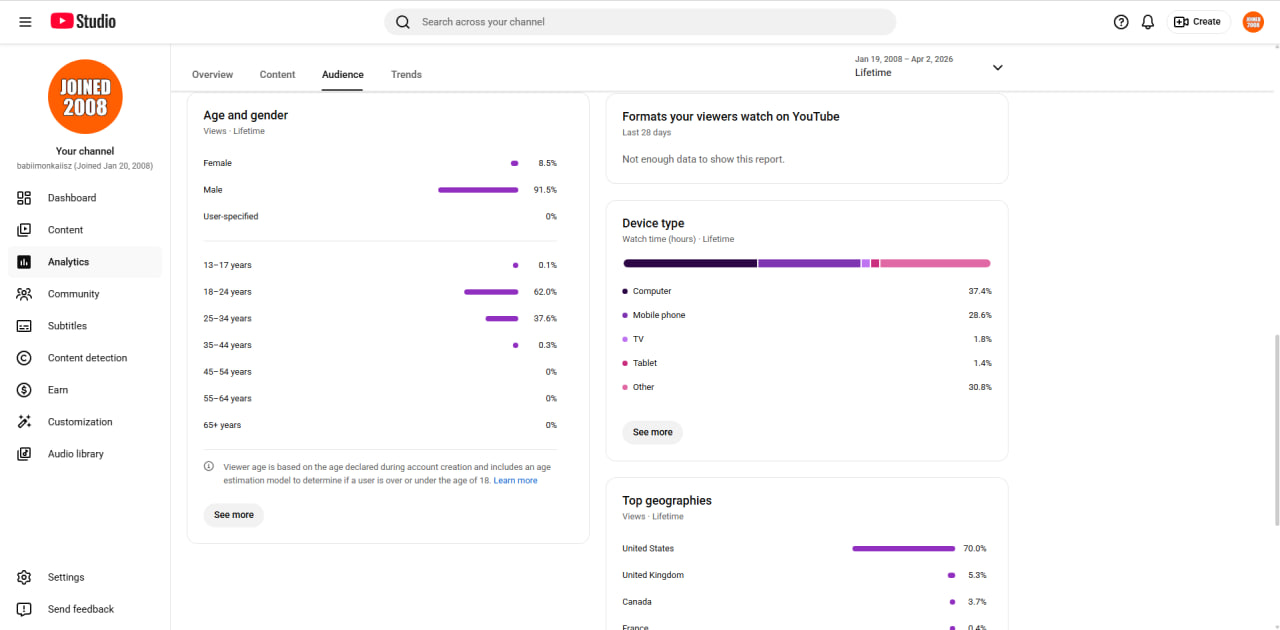
Task: Click See more under Device type
Action: tap(653, 433)
